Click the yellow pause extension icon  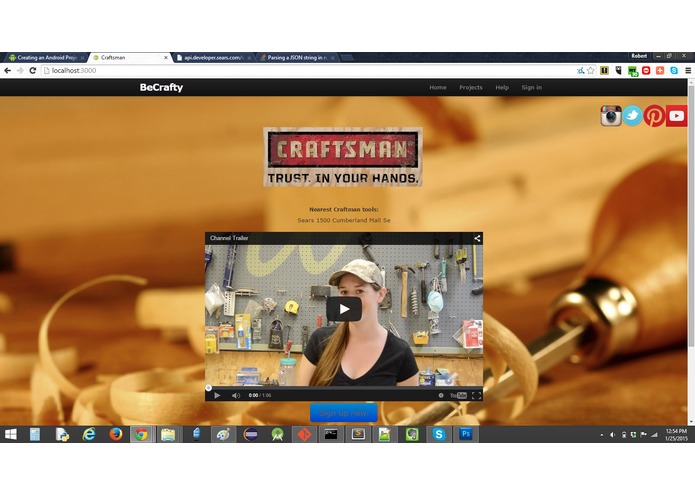(x=604, y=70)
